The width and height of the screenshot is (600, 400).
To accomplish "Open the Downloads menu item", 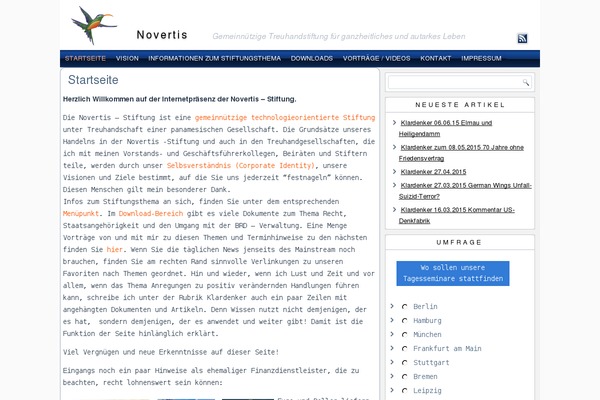I will pos(312,59).
